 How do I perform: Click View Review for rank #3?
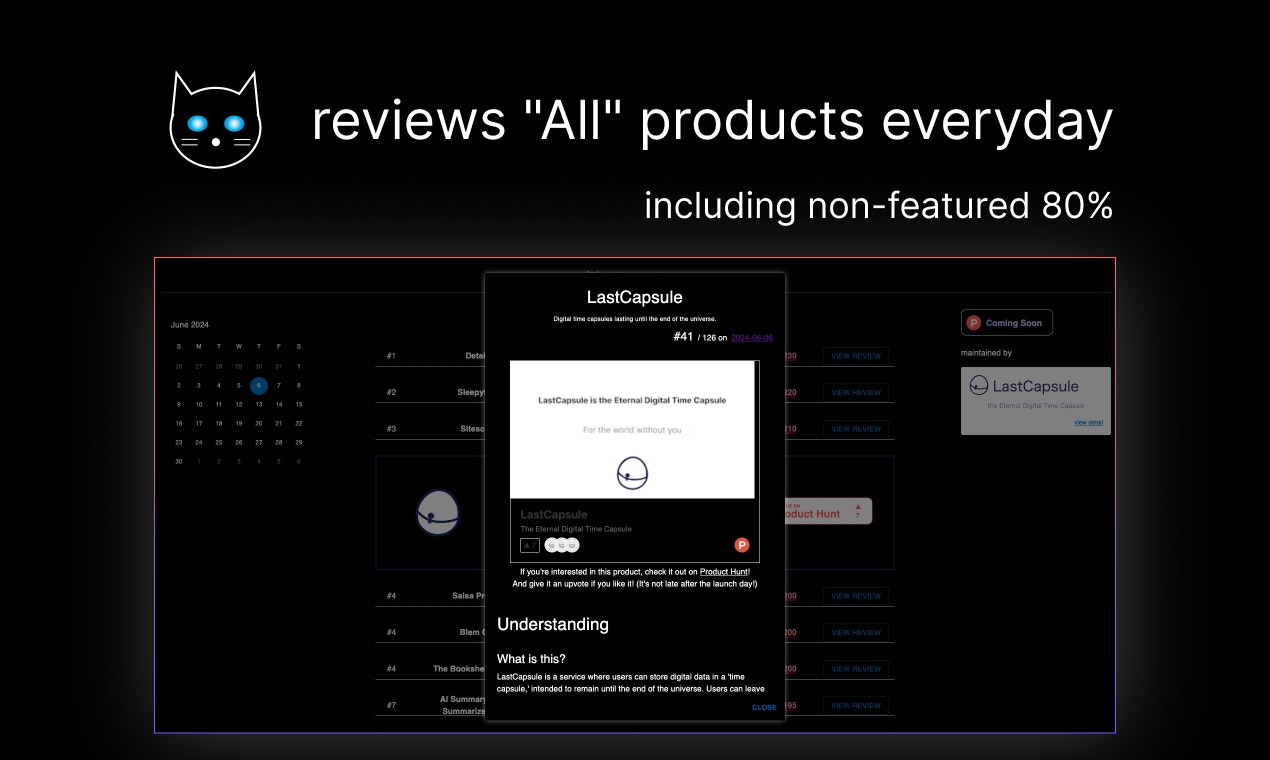[856, 429]
